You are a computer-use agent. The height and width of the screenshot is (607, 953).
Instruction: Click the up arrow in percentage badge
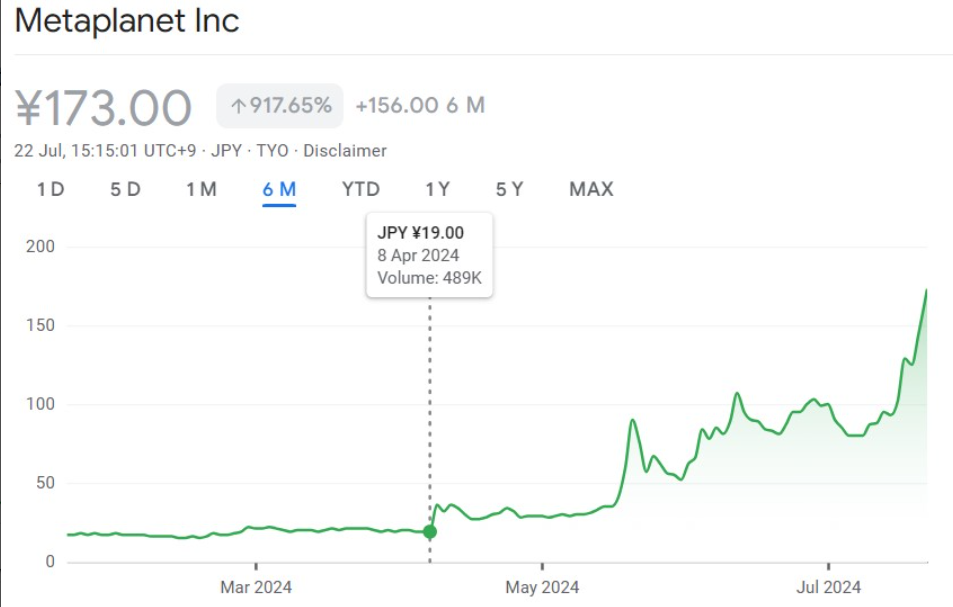(x=238, y=106)
